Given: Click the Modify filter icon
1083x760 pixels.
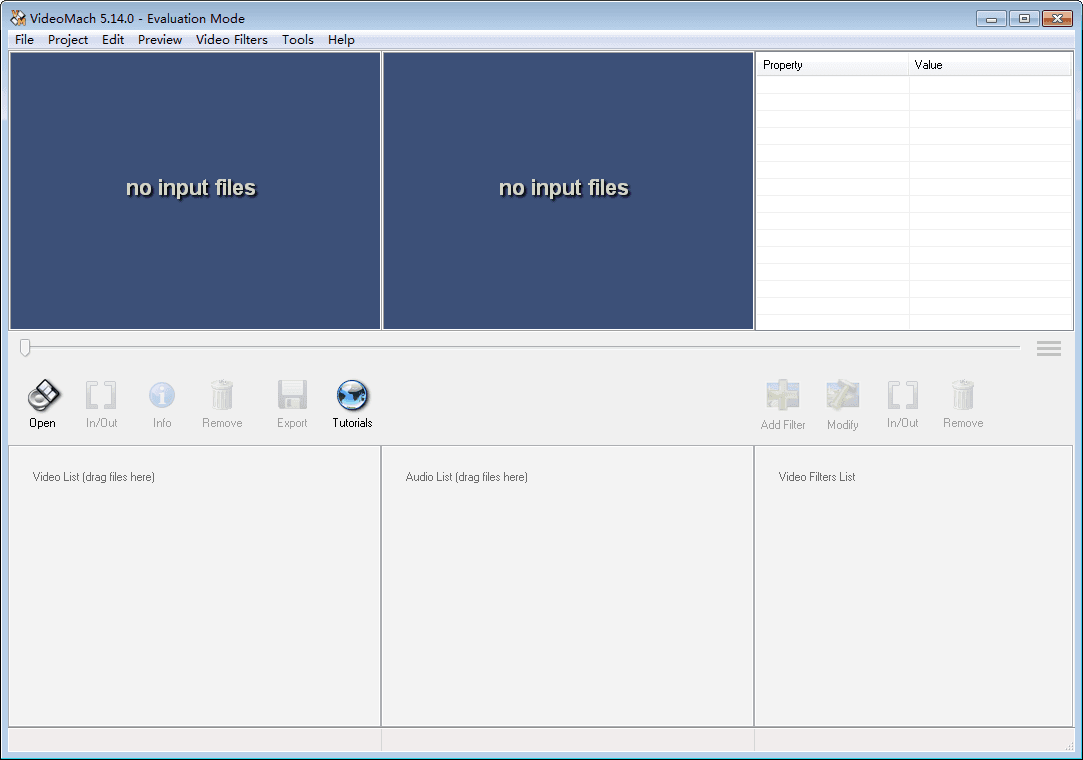Looking at the screenshot, I should coord(843,397).
